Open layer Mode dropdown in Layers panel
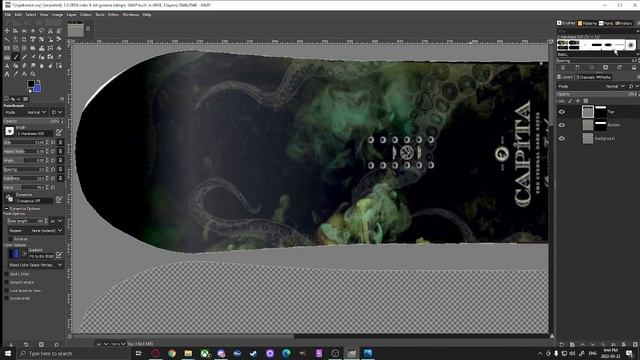Screen dimensions: 640x360 click(x=592, y=86)
